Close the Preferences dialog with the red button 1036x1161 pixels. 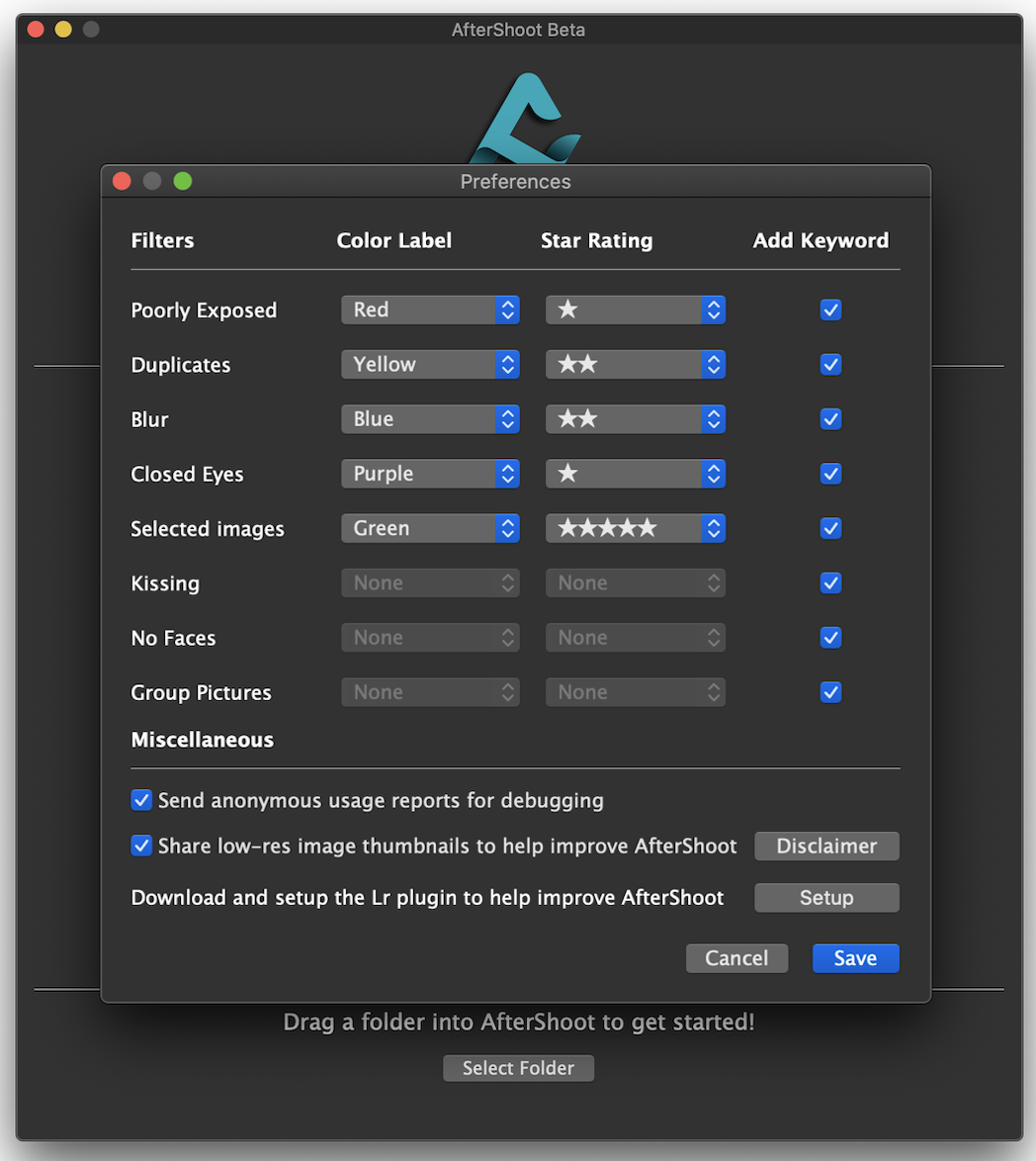(123, 181)
